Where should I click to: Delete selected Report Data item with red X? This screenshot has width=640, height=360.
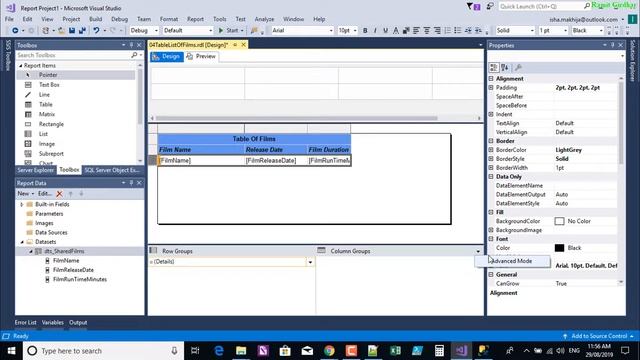click(60, 194)
